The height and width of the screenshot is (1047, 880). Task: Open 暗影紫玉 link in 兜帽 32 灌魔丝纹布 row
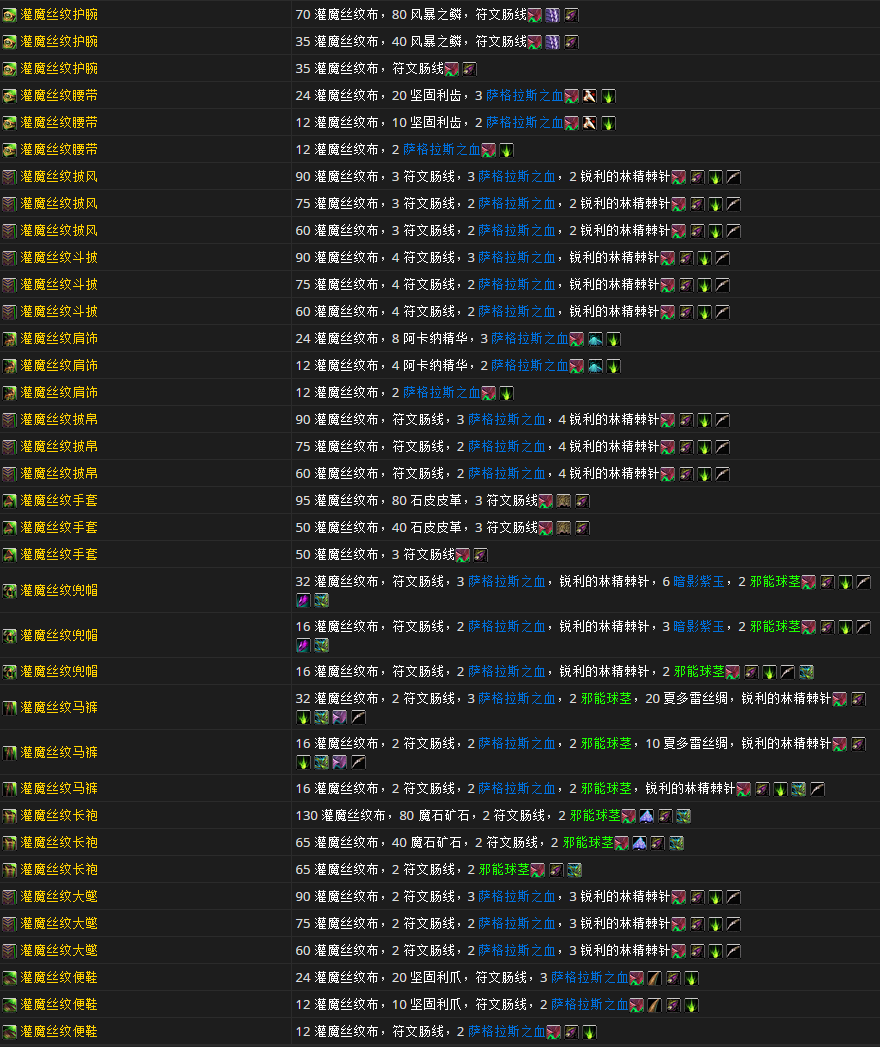click(698, 582)
